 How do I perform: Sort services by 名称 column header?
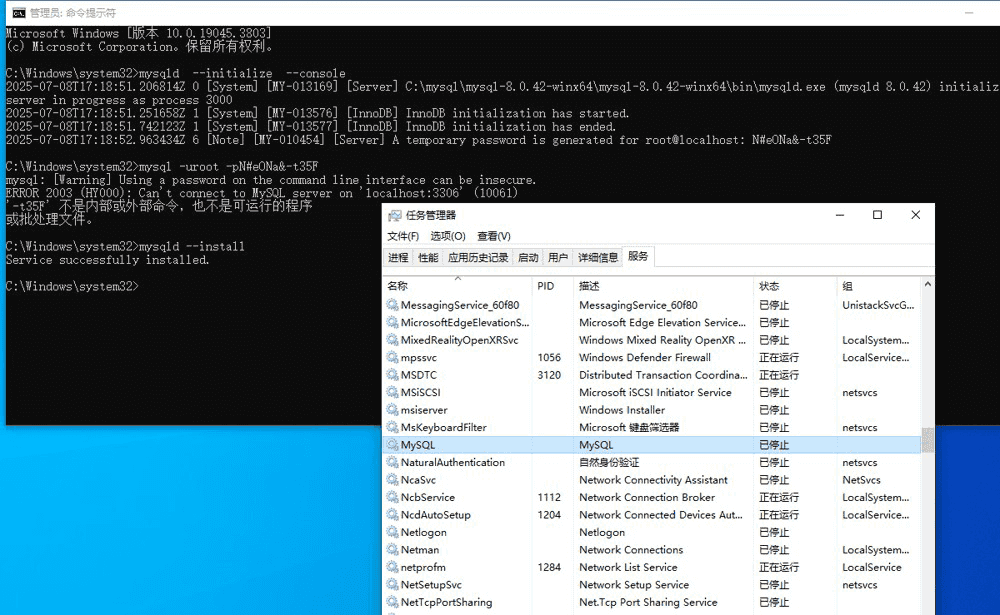(457, 286)
